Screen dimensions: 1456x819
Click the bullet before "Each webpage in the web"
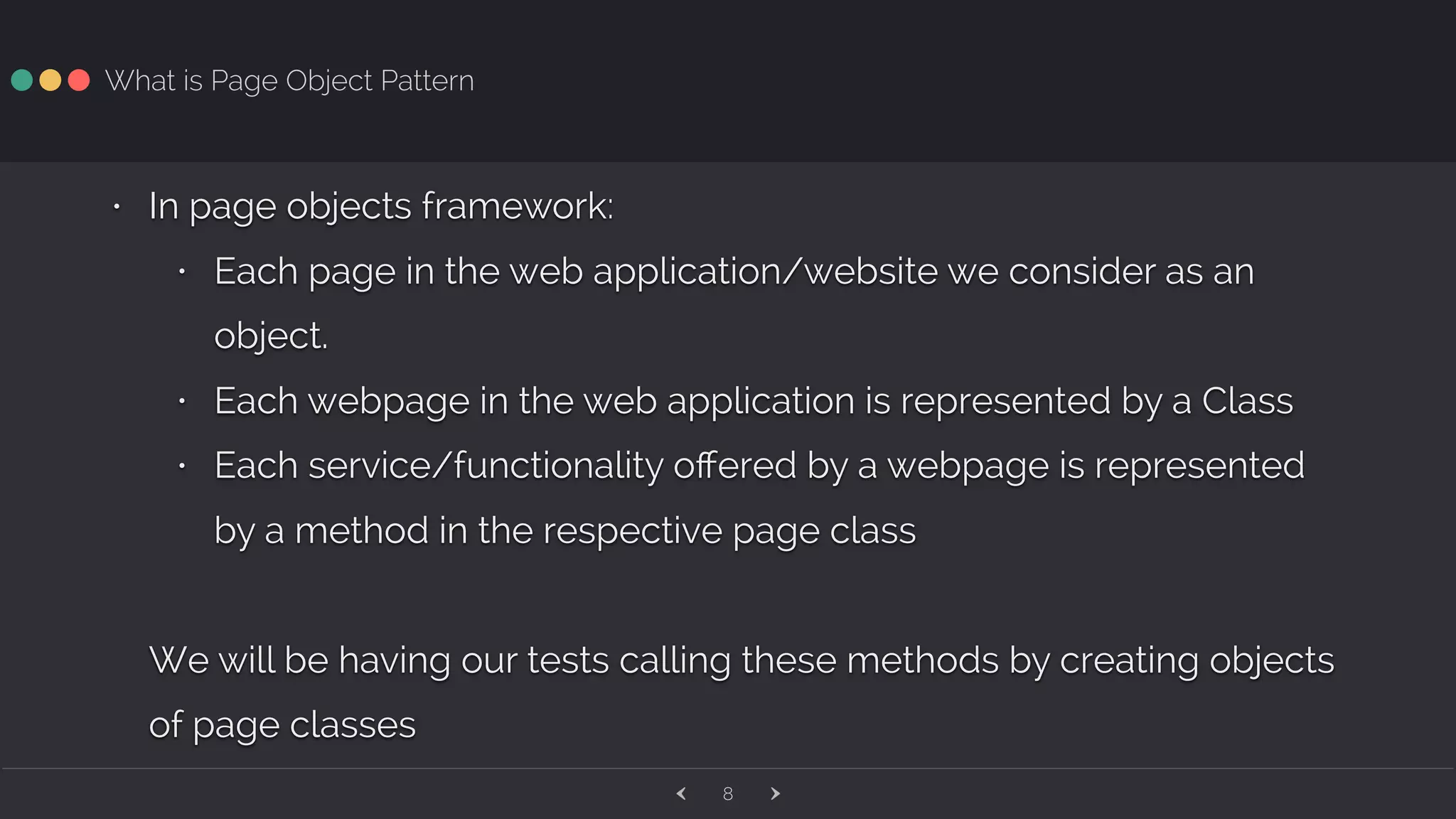182,402
